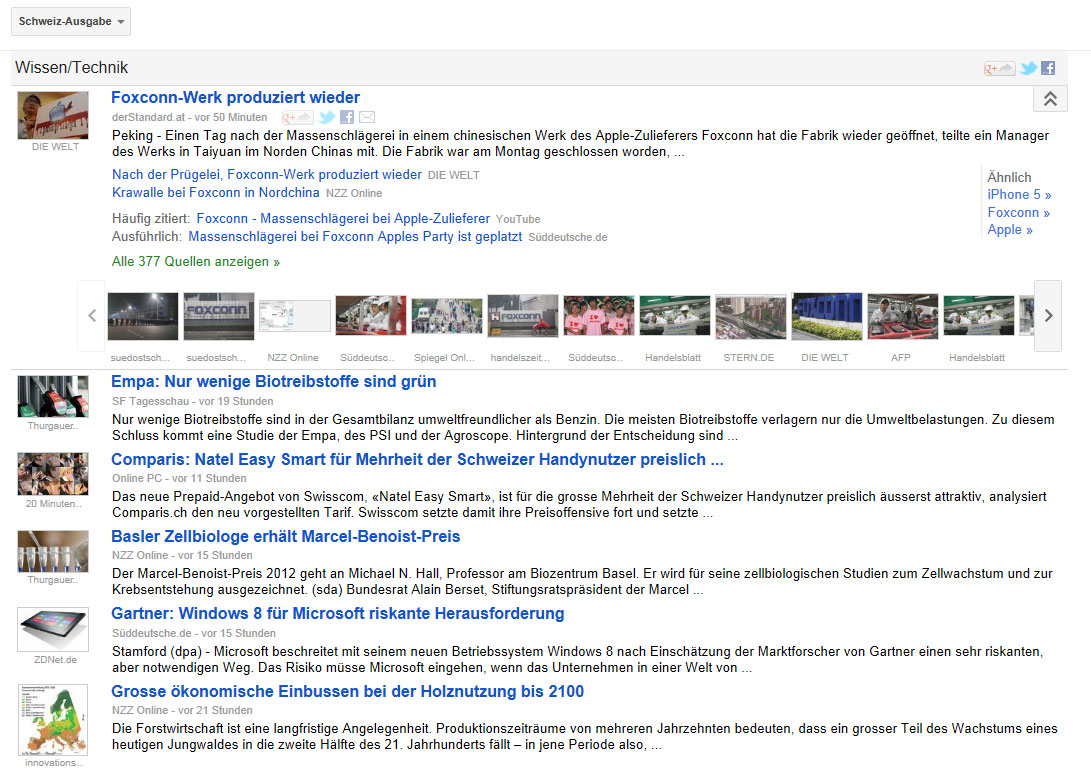Screen dimensions: 1091x770
Task: Open Basler Zellbiologe erhält Marcel-Benoist-Preis
Action: click(285, 537)
